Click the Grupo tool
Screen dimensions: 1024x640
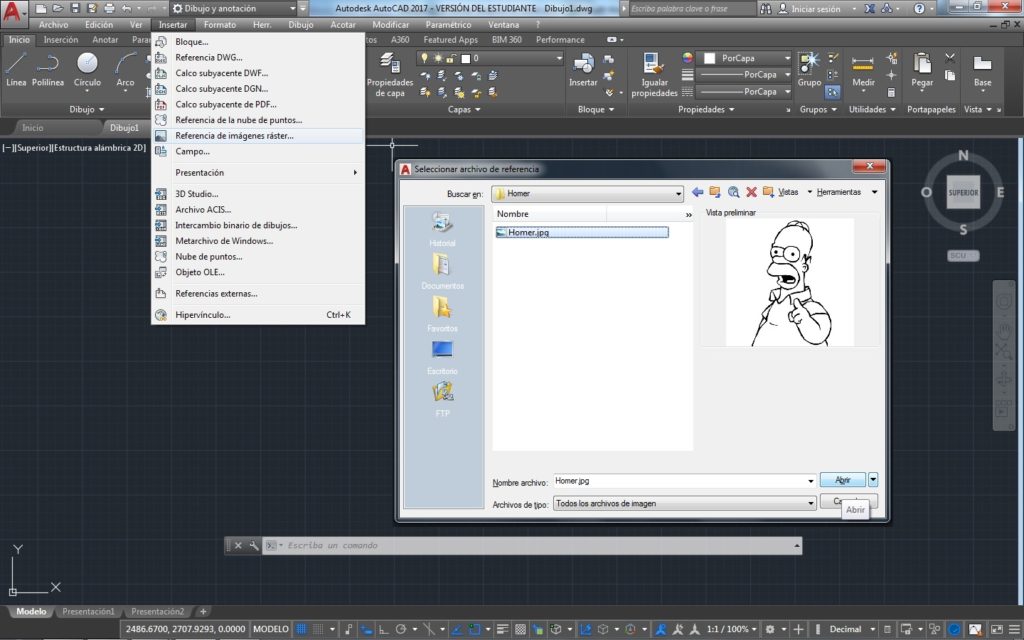click(x=809, y=69)
